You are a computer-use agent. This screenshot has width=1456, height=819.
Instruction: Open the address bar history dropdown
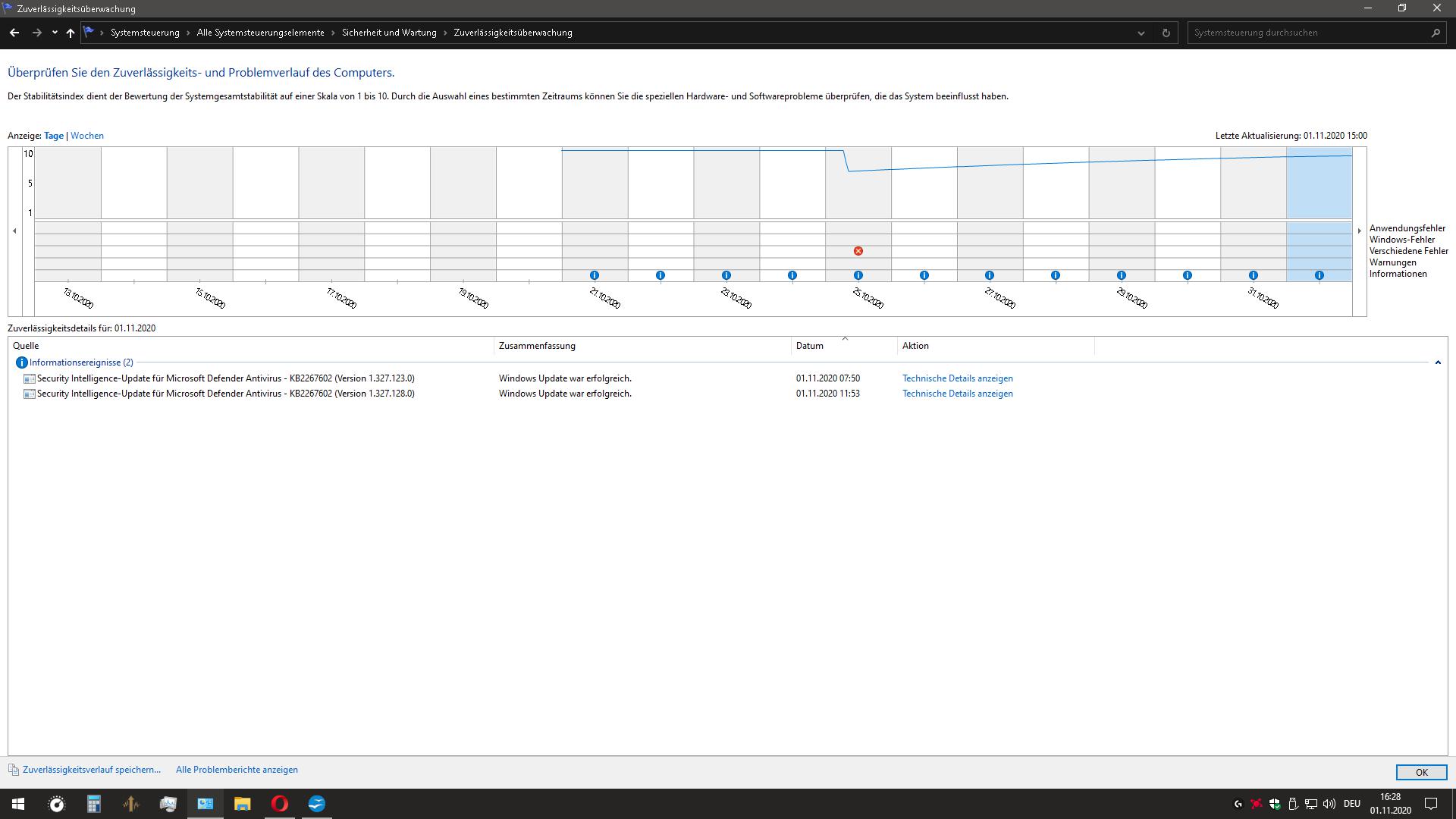[1141, 33]
